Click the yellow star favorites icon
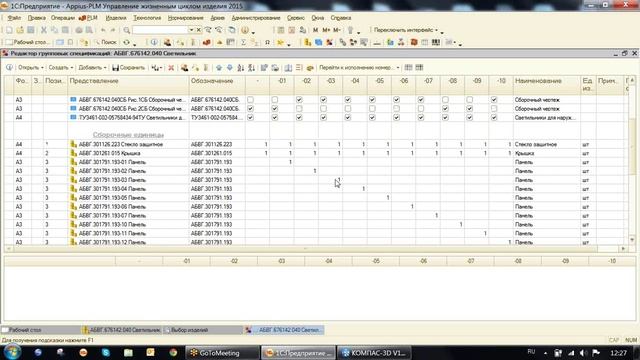The width and height of the screenshot is (640, 360). 280,42
